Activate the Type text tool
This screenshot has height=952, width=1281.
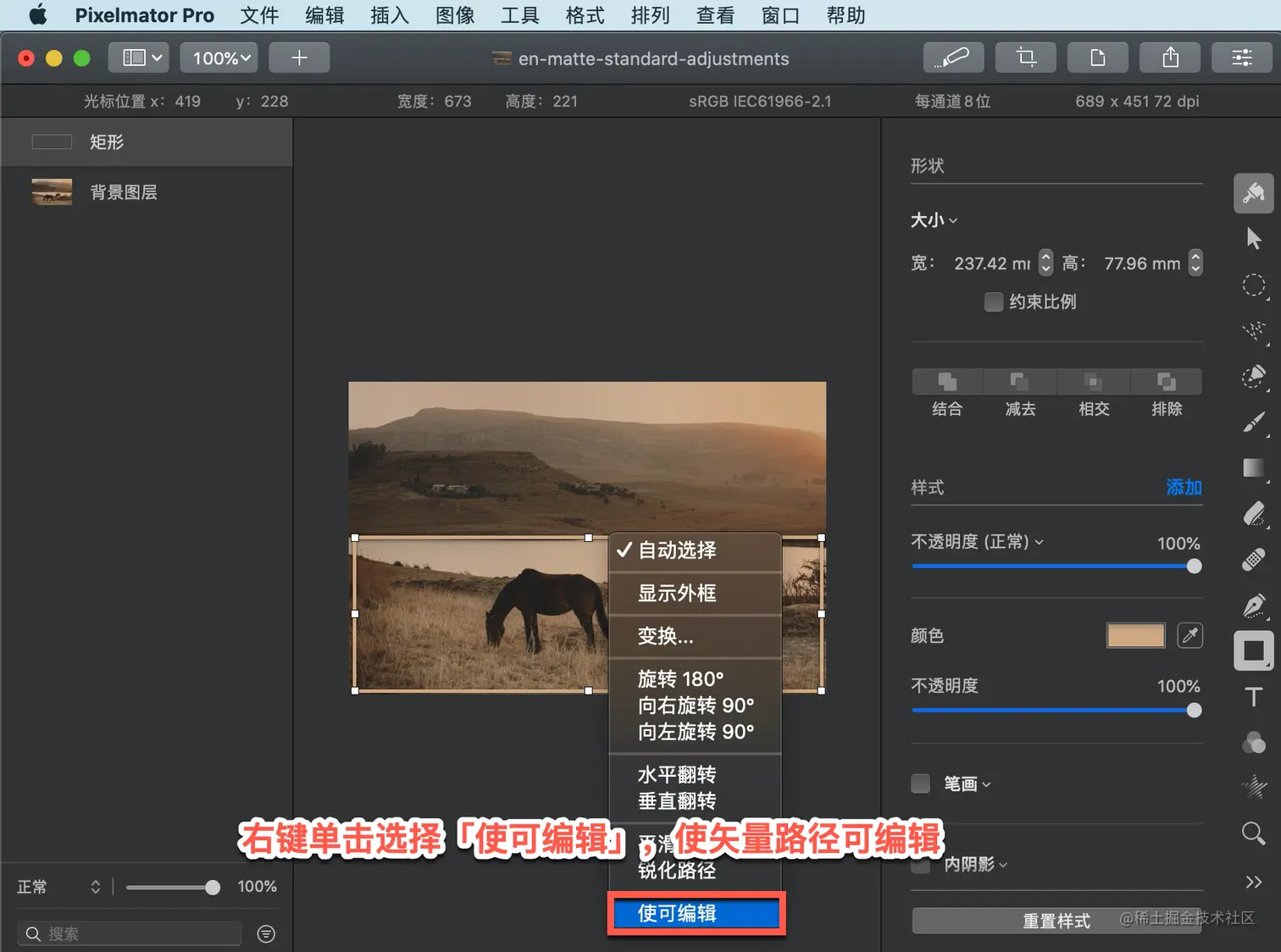(x=1254, y=697)
